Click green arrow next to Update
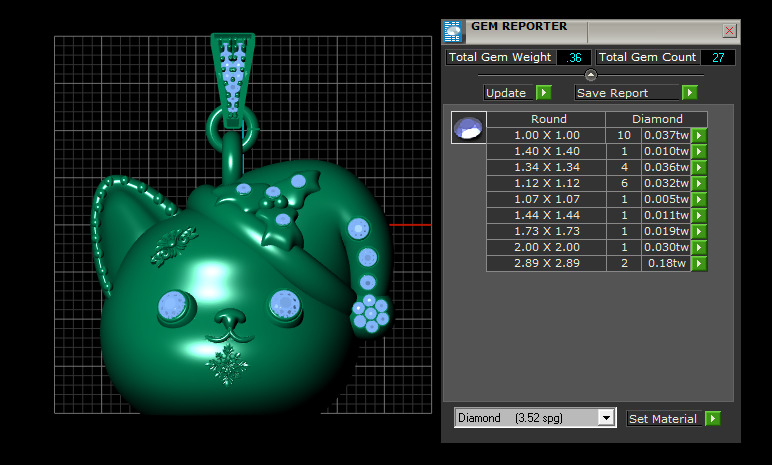 point(544,93)
